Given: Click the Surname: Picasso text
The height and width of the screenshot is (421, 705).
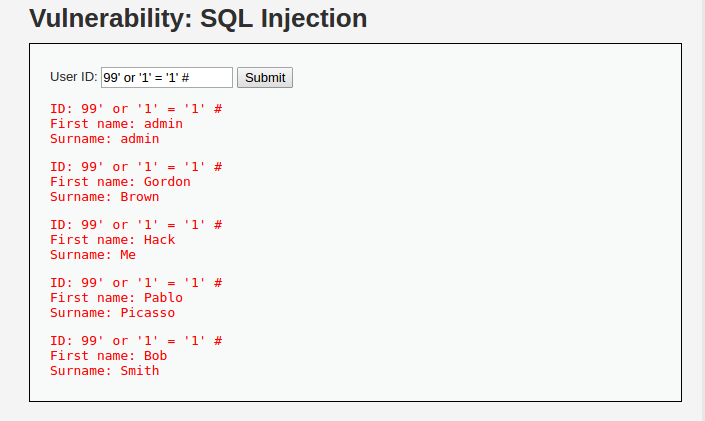Looking at the screenshot, I should (112, 313).
